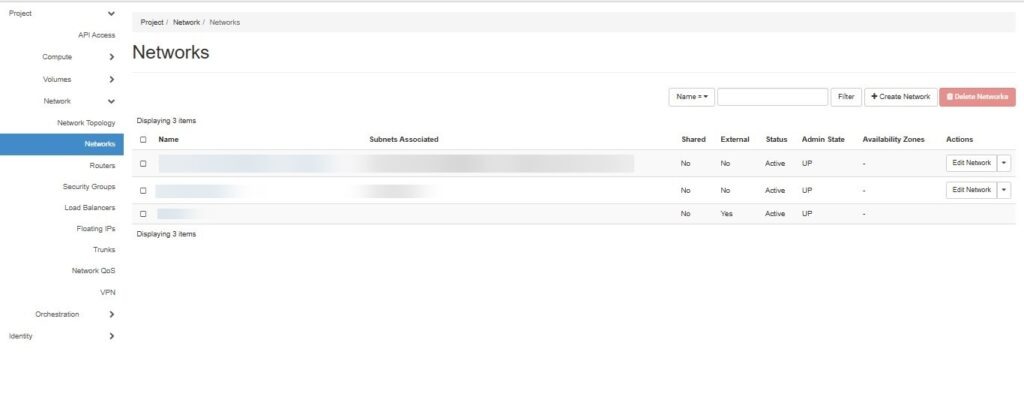This screenshot has height=403, width=1024.
Task: Collapse the Project sidebar section chevron
Action: coord(111,14)
